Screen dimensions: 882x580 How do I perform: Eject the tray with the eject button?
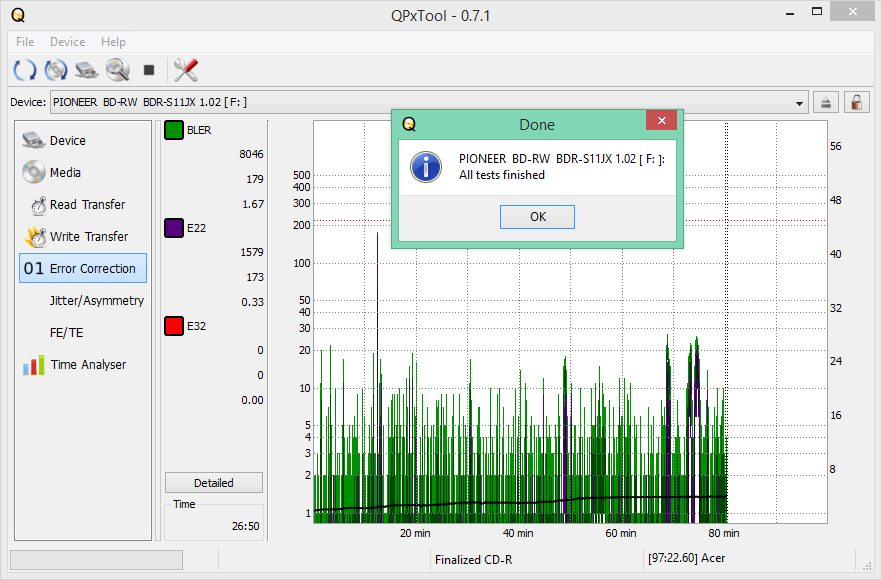[x=825, y=102]
